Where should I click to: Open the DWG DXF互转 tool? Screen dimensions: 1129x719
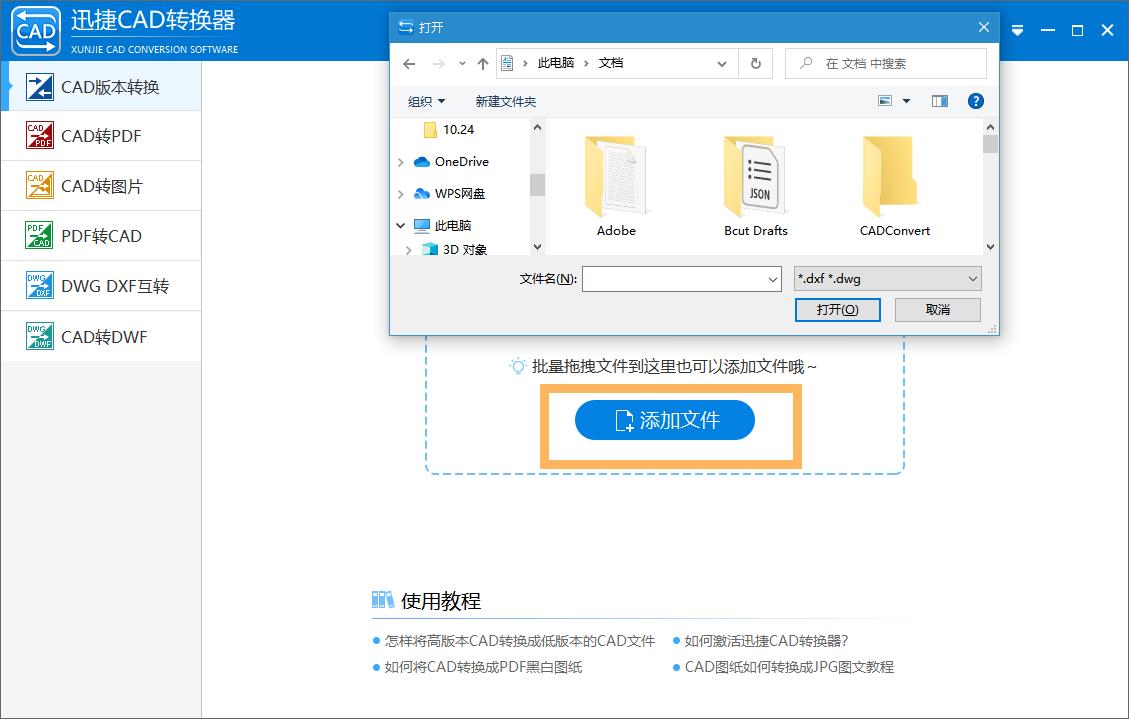coord(100,285)
